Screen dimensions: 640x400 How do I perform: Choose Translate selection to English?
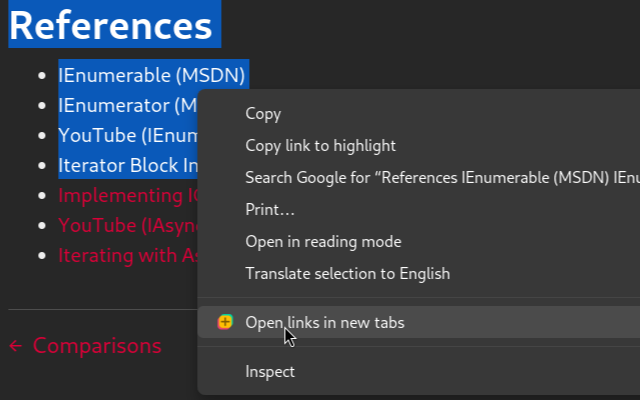(x=347, y=274)
